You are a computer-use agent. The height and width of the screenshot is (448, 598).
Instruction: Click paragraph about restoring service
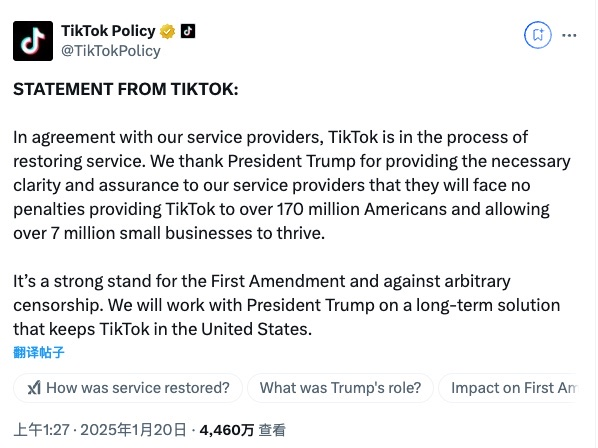(x=292, y=185)
